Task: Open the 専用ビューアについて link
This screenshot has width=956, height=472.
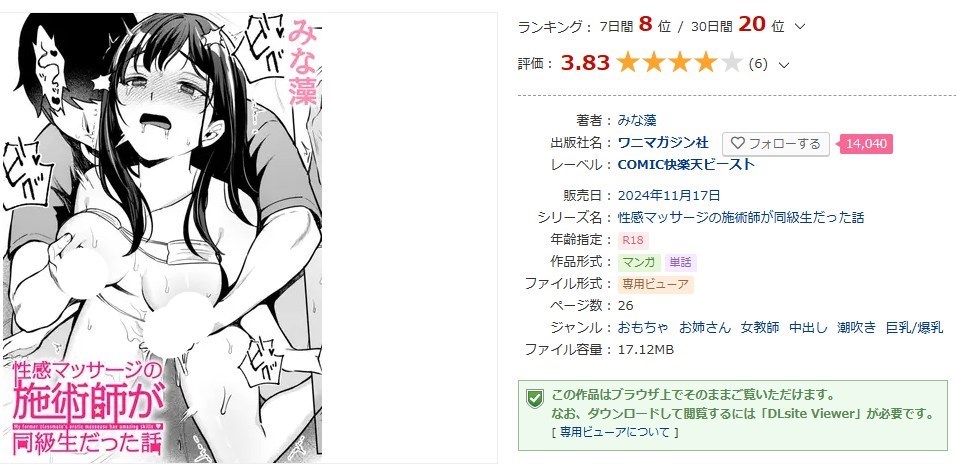Action: [x=614, y=432]
